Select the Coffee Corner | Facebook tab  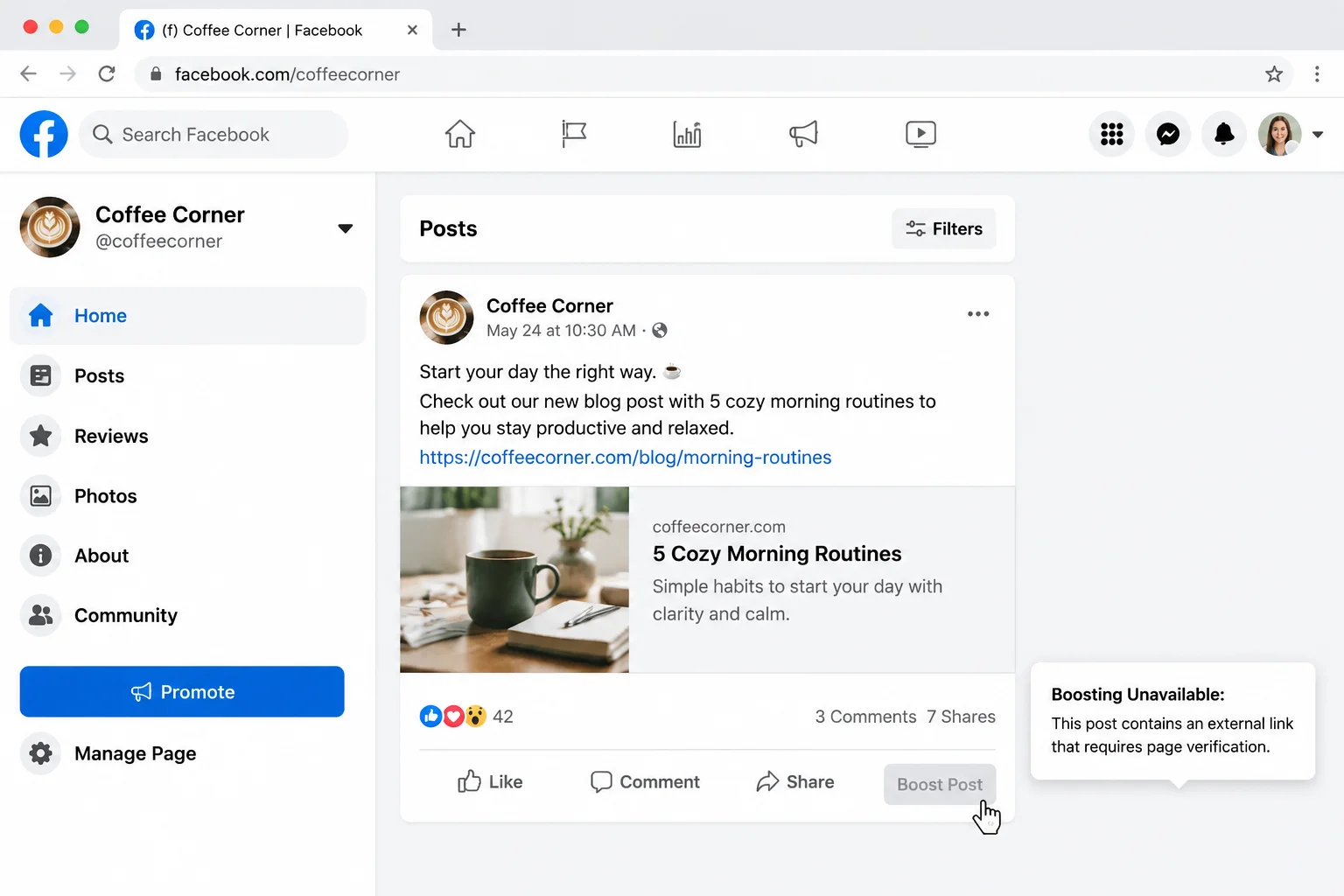tap(276, 30)
